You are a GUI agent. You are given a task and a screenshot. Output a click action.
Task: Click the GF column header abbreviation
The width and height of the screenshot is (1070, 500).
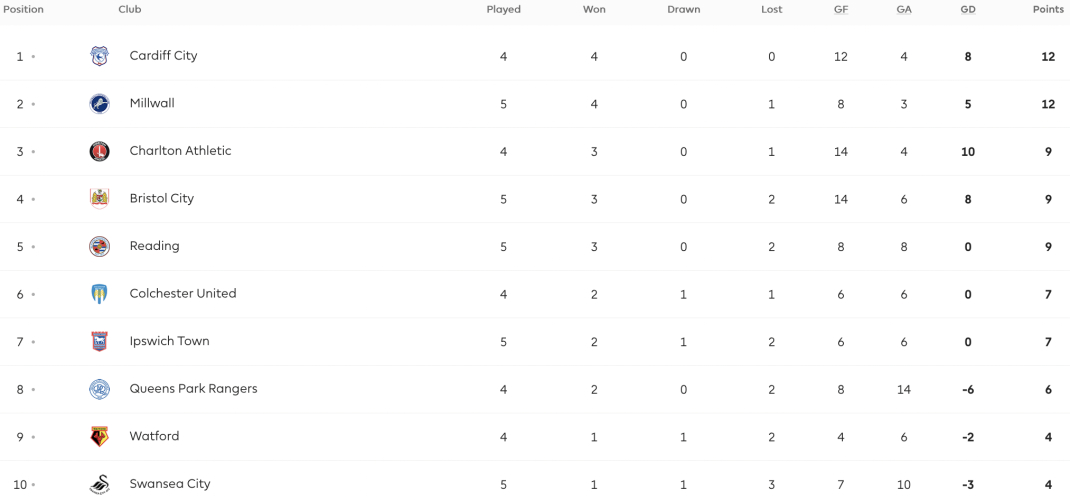coord(841,10)
